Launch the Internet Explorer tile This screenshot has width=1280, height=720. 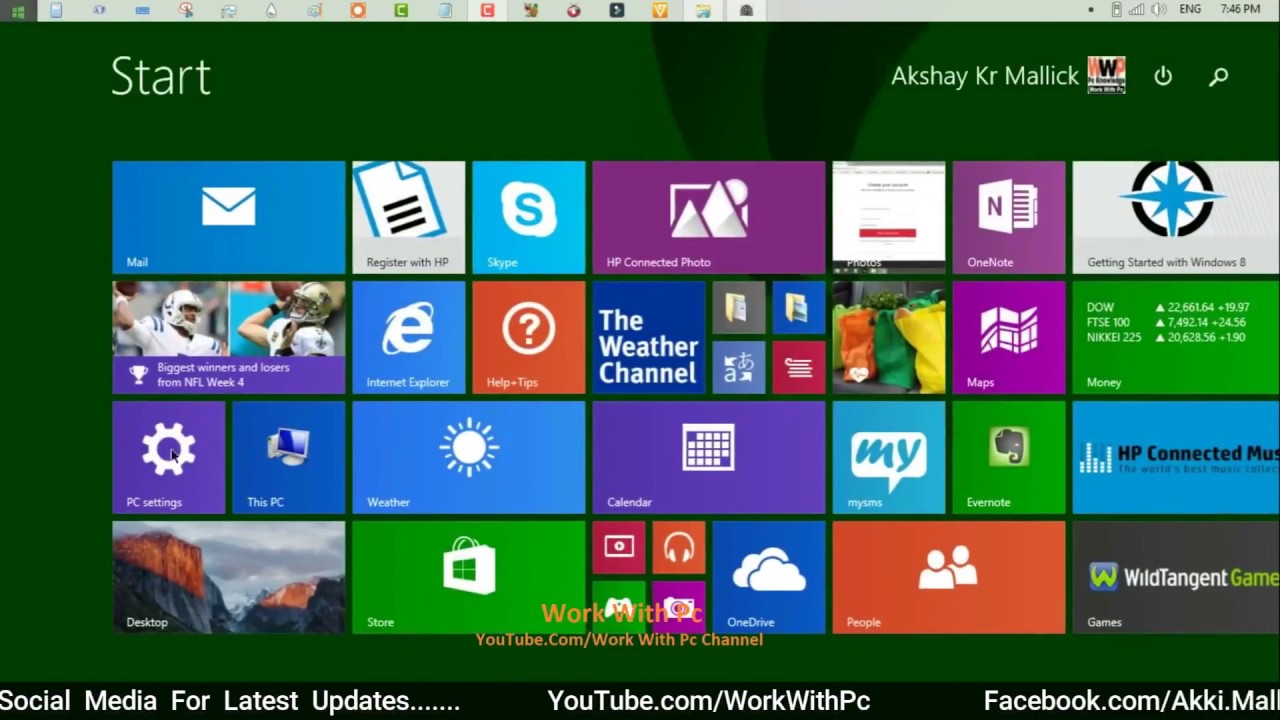click(x=408, y=337)
